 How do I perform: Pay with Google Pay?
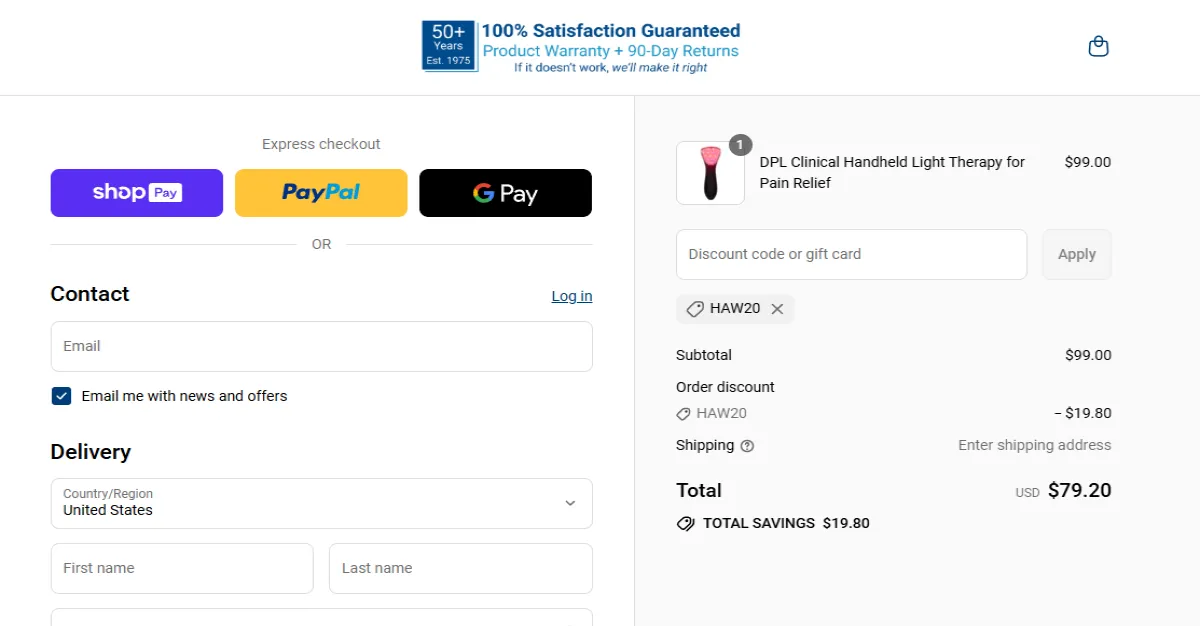coord(505,192)
